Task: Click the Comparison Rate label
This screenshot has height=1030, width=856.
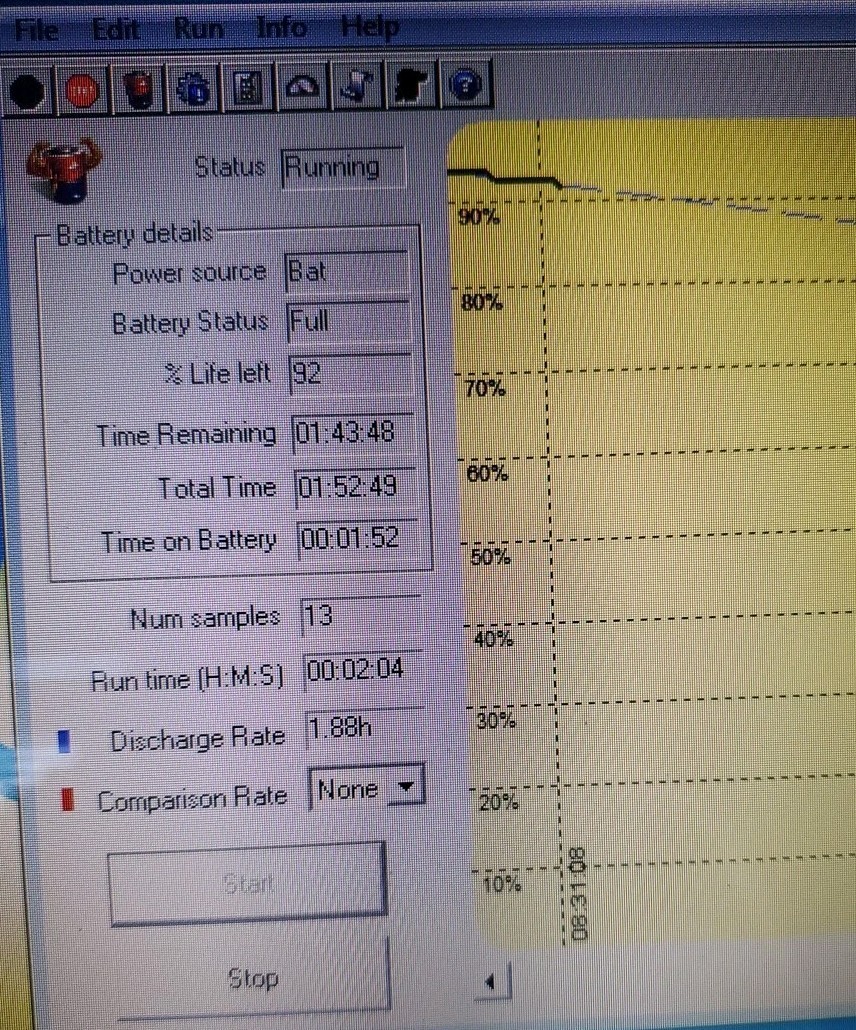Action: pyautogui.click(x=192, y=799)
